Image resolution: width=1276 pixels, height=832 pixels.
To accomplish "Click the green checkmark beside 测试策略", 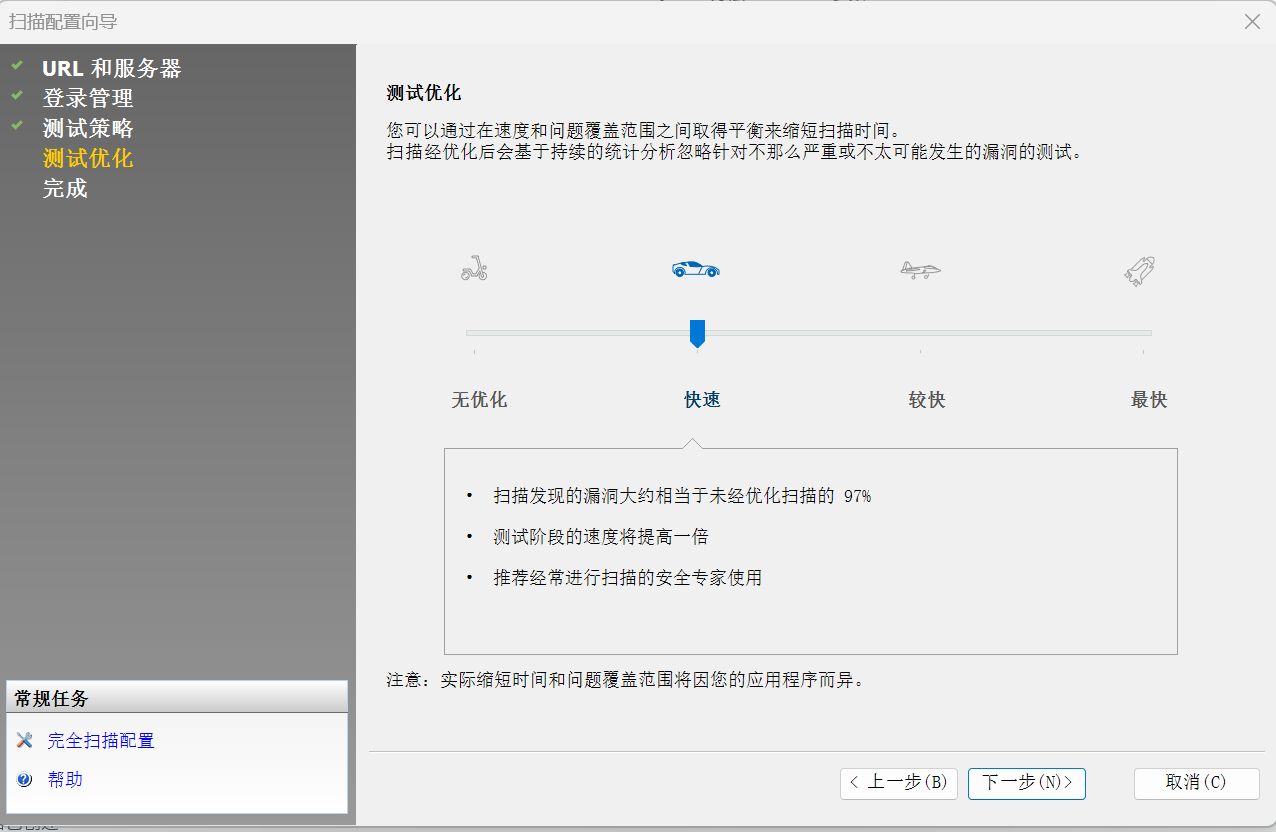I will [17, 127].
